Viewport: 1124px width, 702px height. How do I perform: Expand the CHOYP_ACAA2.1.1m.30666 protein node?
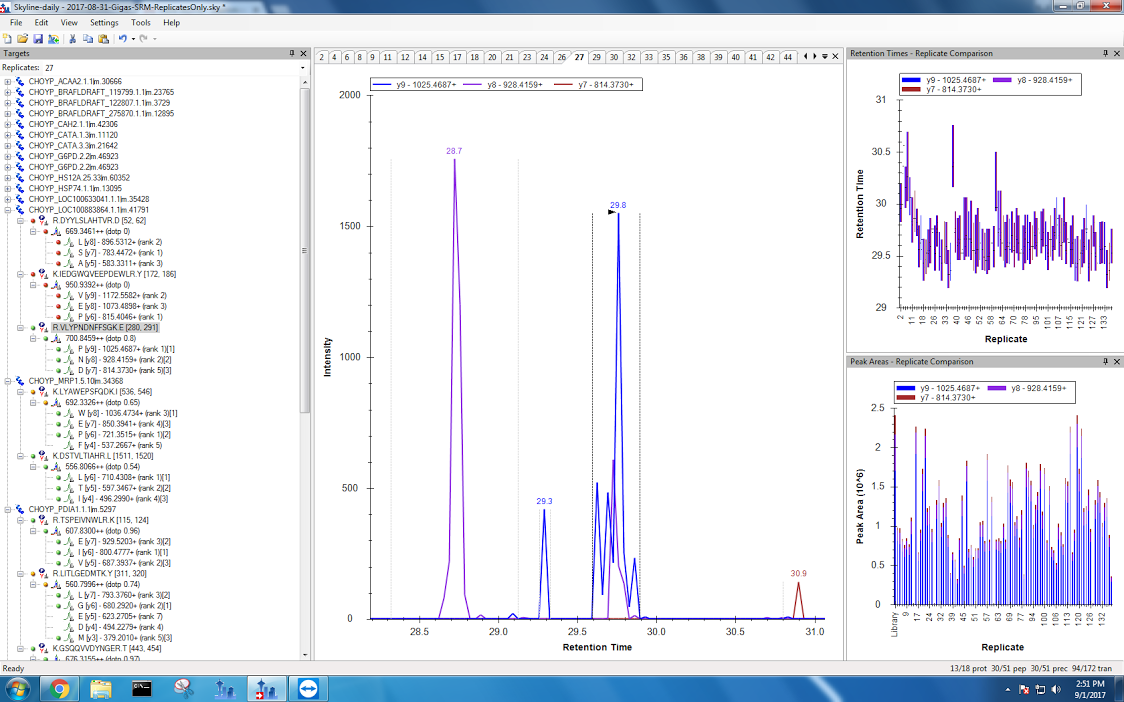point(9,82)
